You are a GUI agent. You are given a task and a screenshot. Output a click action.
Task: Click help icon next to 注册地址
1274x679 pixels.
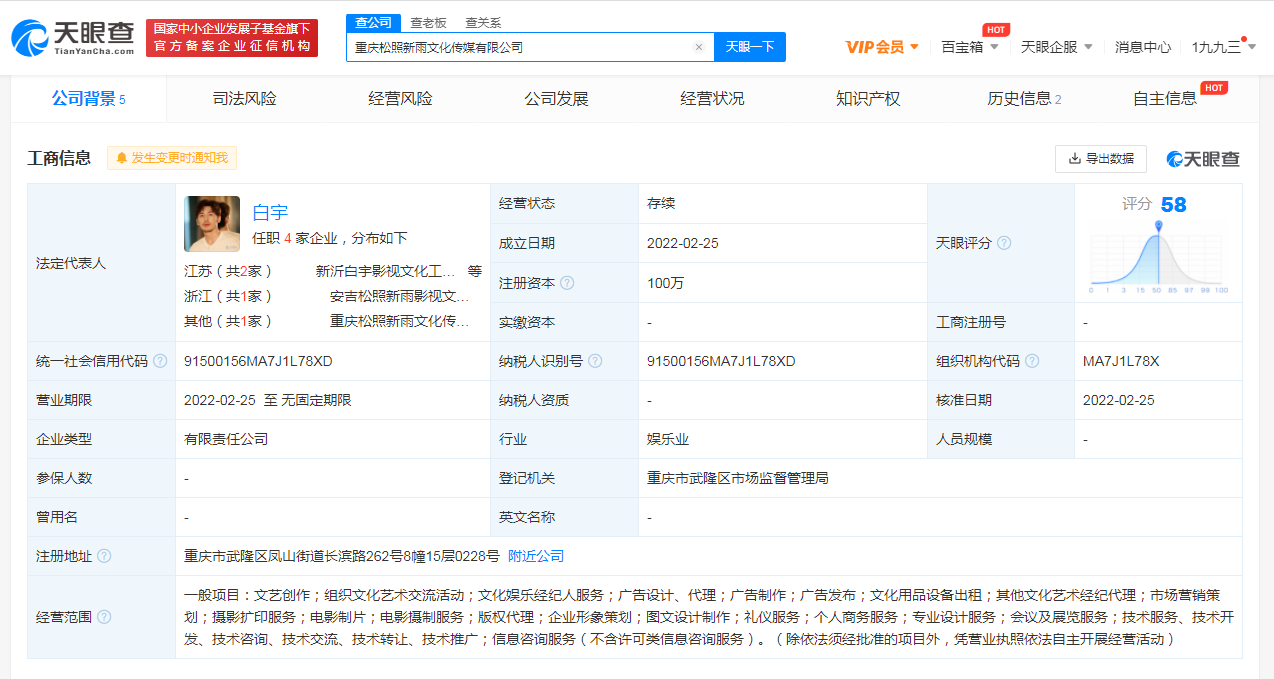coord(104,556)
